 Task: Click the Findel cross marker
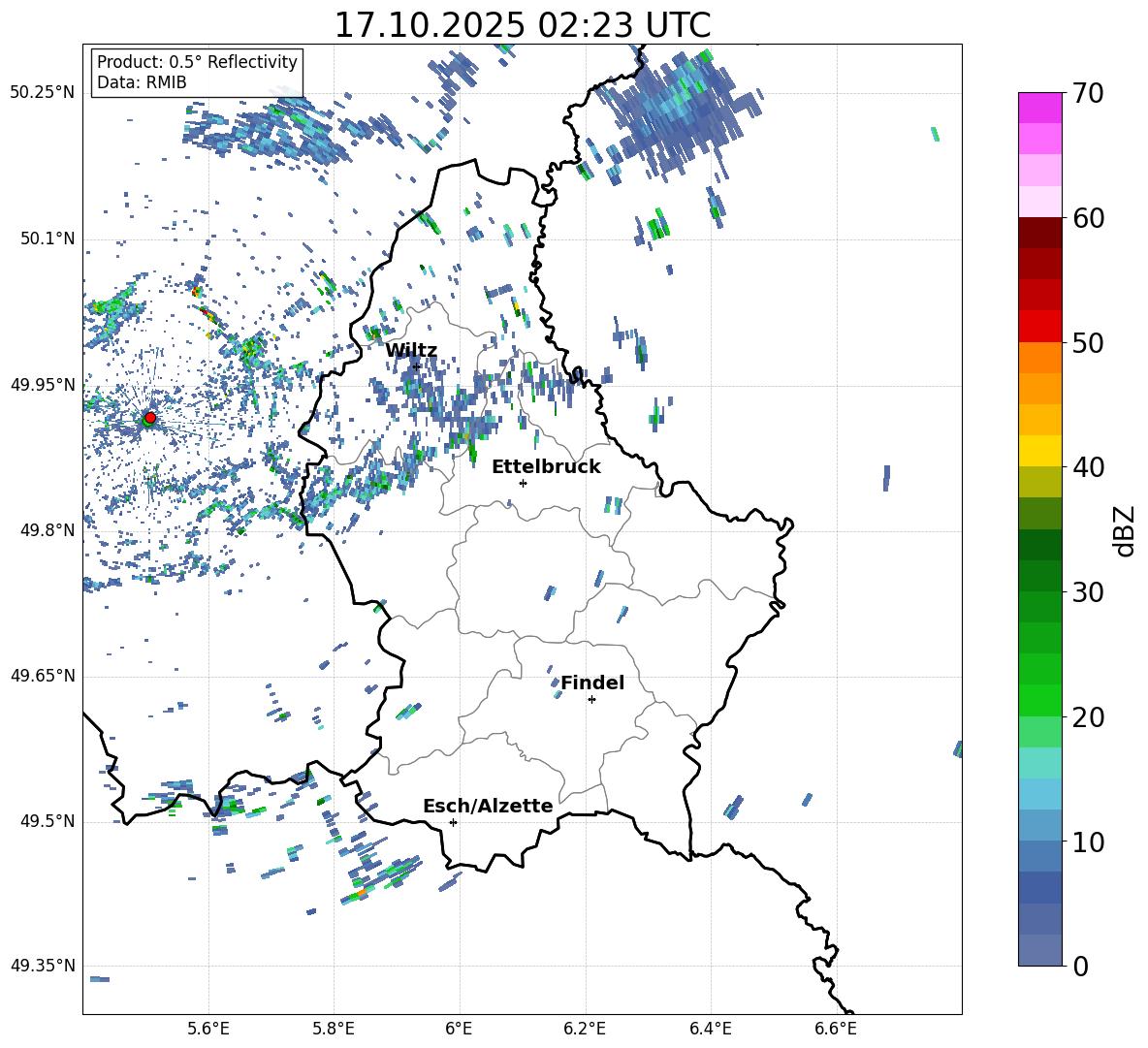591,700
